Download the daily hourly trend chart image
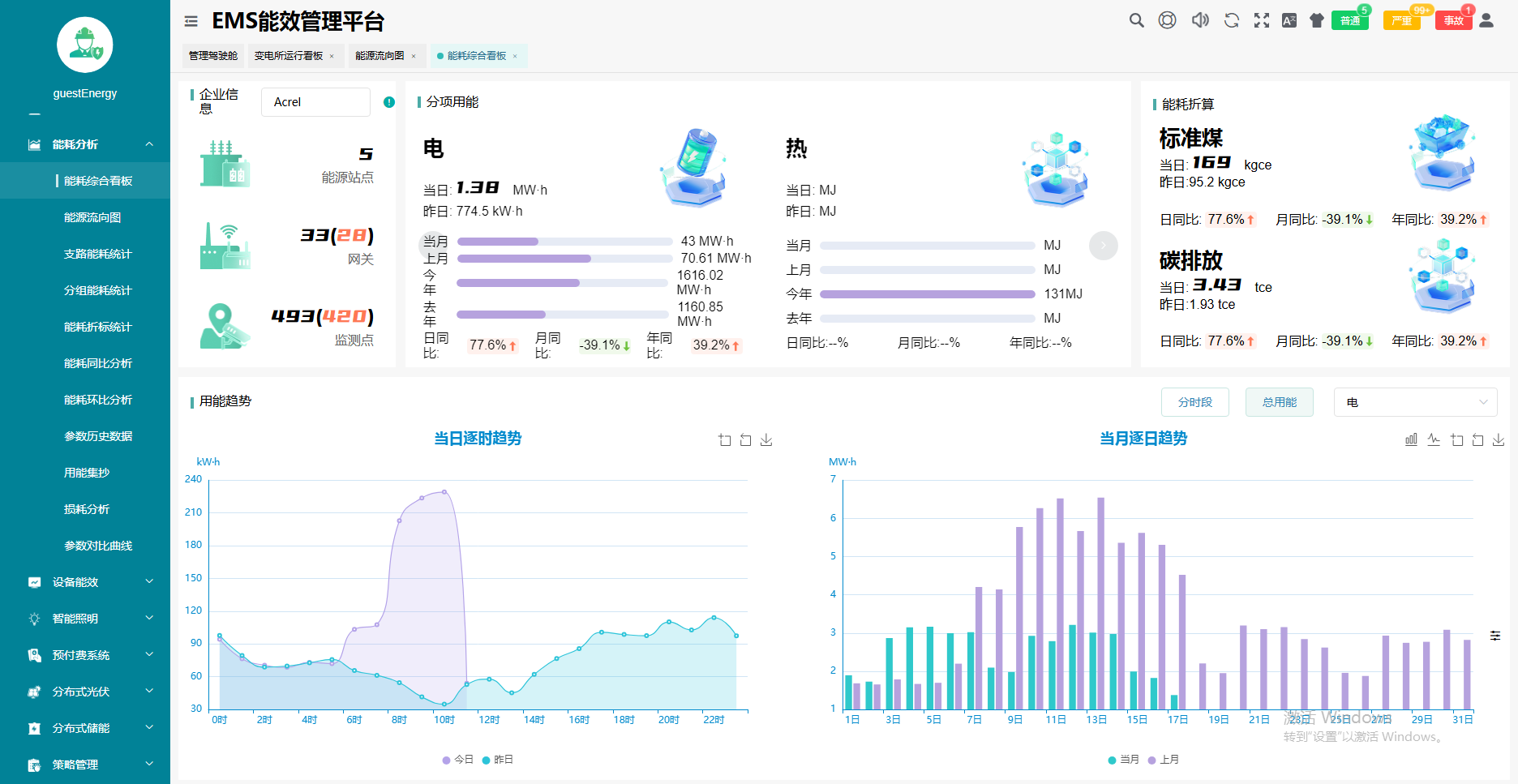1518x784 pixels. pos(766,439)
